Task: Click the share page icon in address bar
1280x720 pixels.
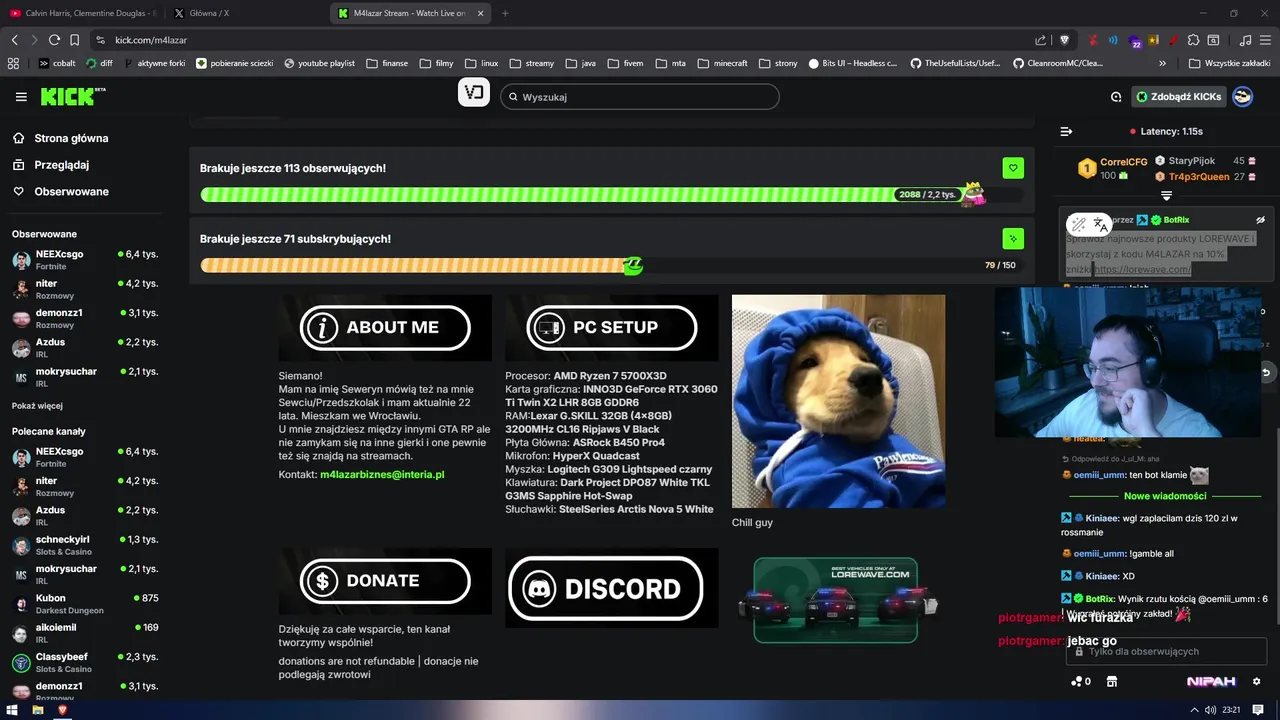Action: pyautogui.click(x=1041, y=40)
